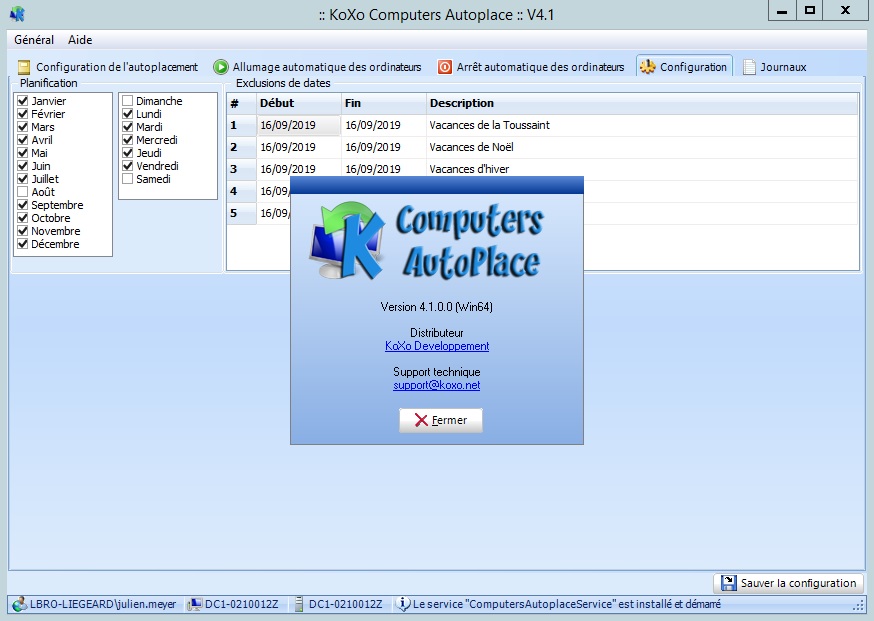
Task: Toggle the Septembre checkbox
Action: point(23,205)
